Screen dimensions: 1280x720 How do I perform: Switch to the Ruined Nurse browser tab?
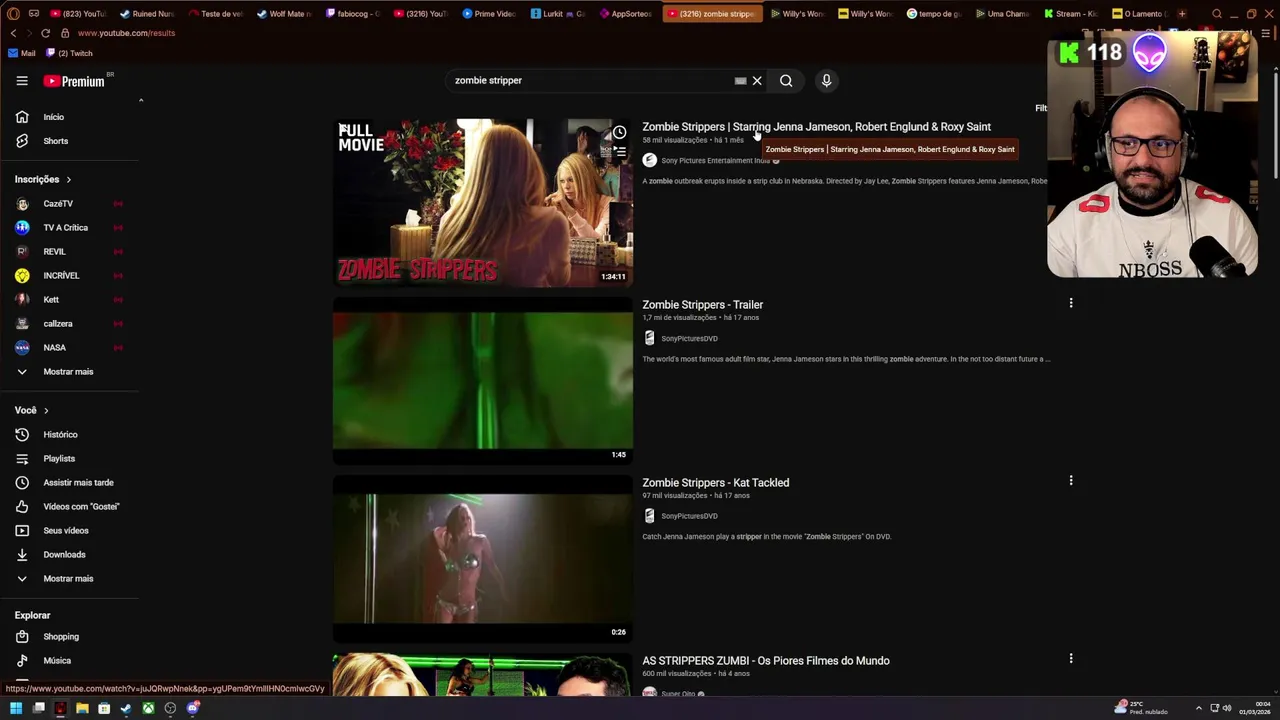145,14
